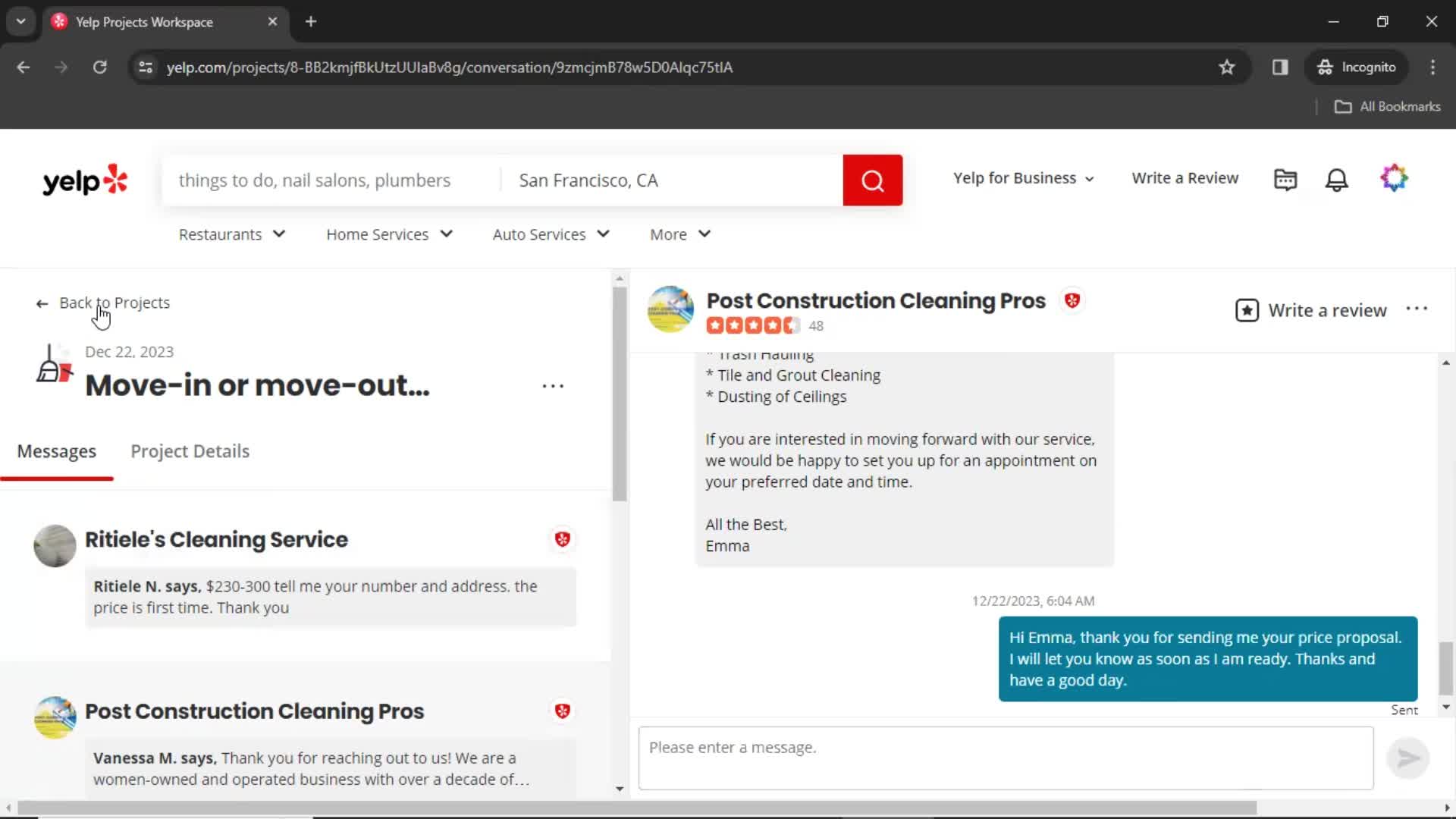Open a new browser tab

point(311,21)
